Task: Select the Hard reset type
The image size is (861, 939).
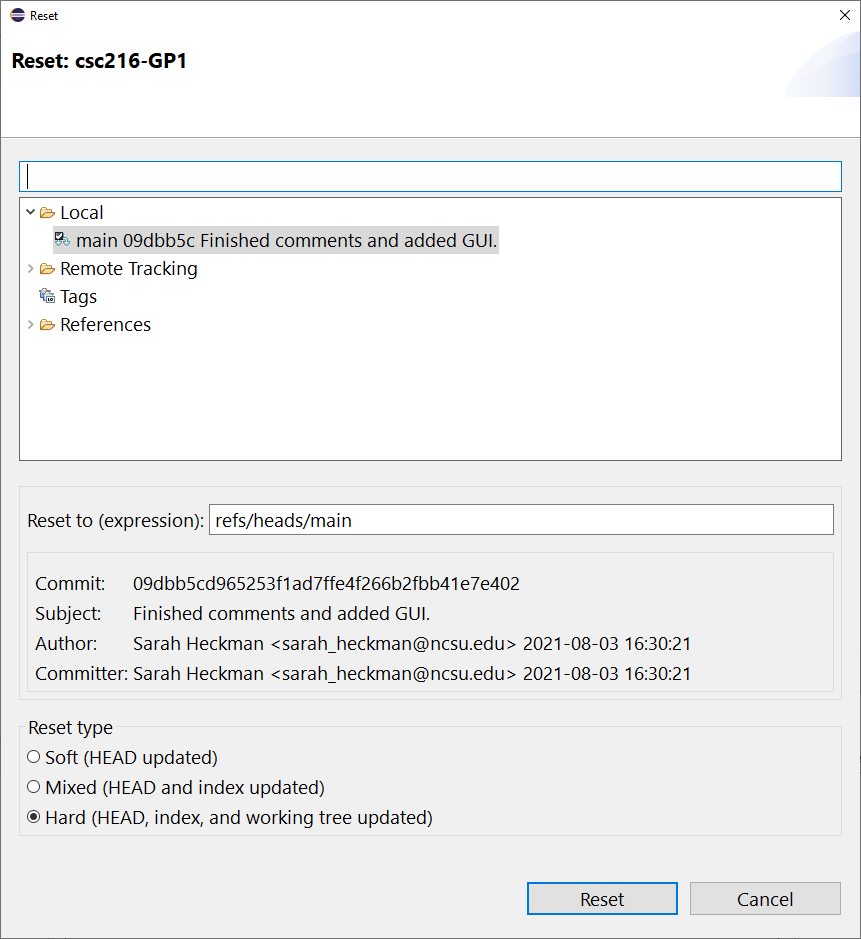Action: [34, 817]
